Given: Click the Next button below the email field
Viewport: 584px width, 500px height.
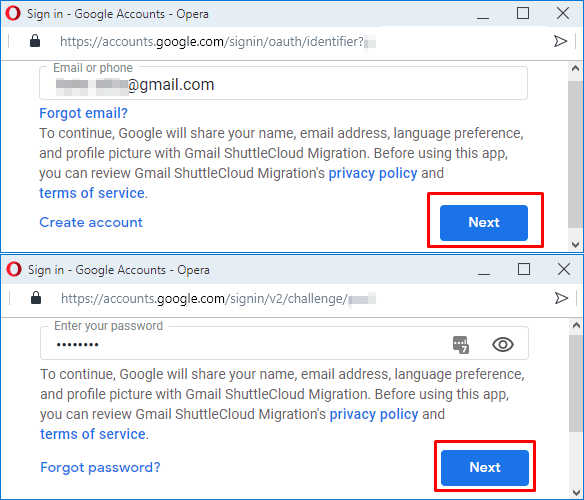Looking at the screenshot, I should point(484,222).
